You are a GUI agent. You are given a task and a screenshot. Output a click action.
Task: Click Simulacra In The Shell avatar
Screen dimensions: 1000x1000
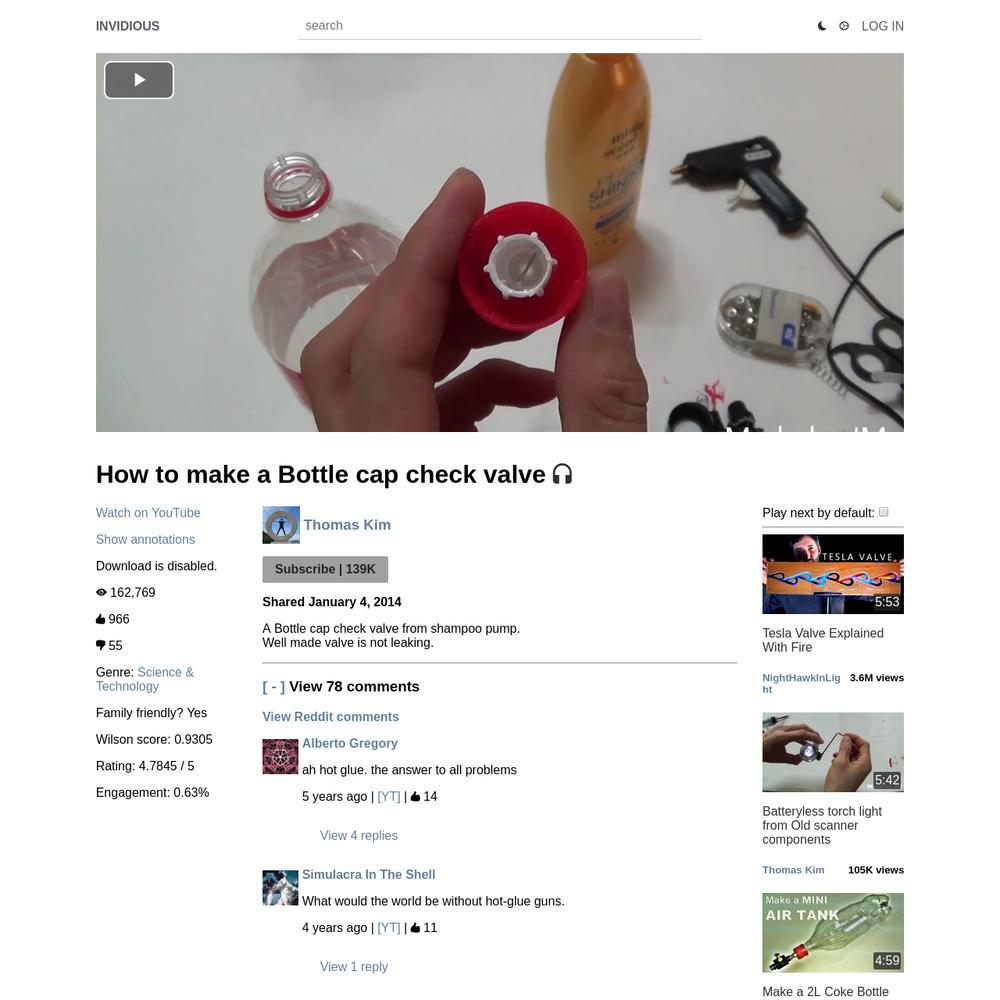281,888
